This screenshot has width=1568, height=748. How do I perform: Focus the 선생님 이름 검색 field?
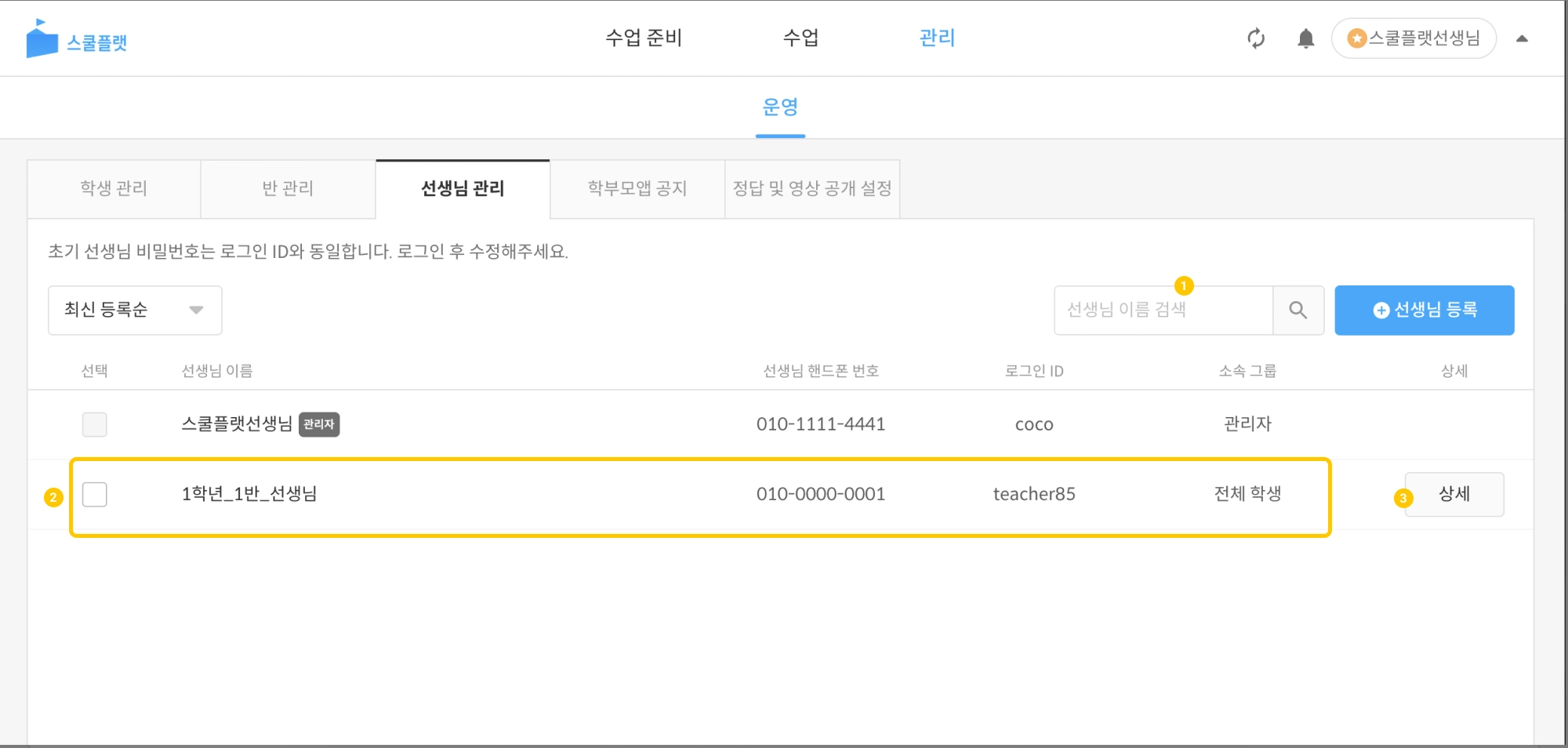tap(1163, 310)
